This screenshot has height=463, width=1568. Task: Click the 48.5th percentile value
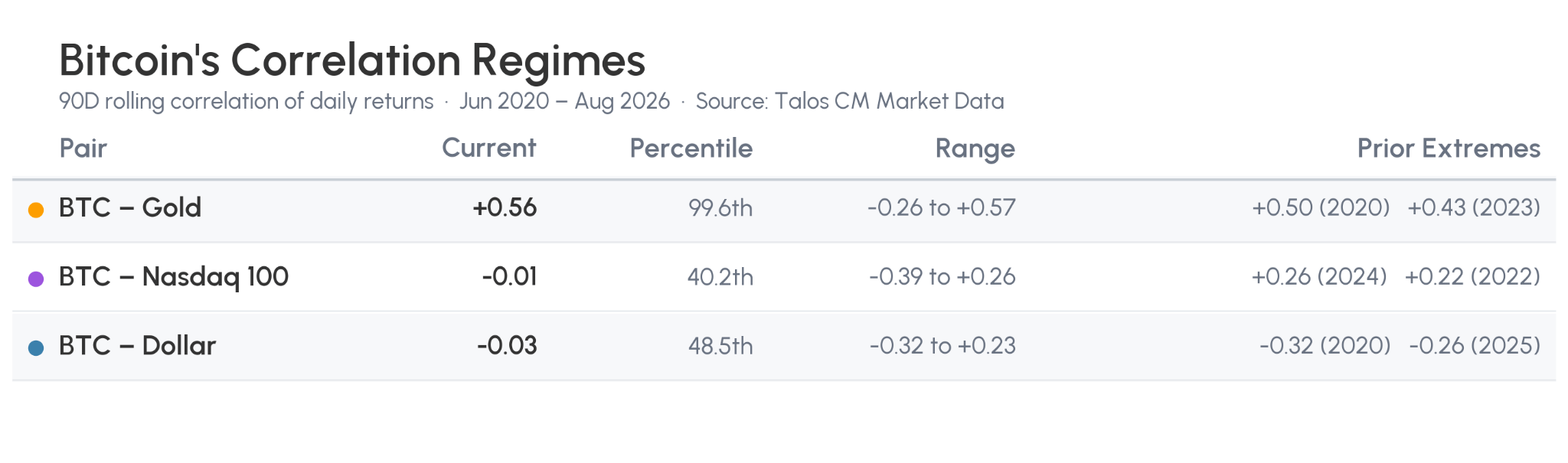tap(720, 346)
